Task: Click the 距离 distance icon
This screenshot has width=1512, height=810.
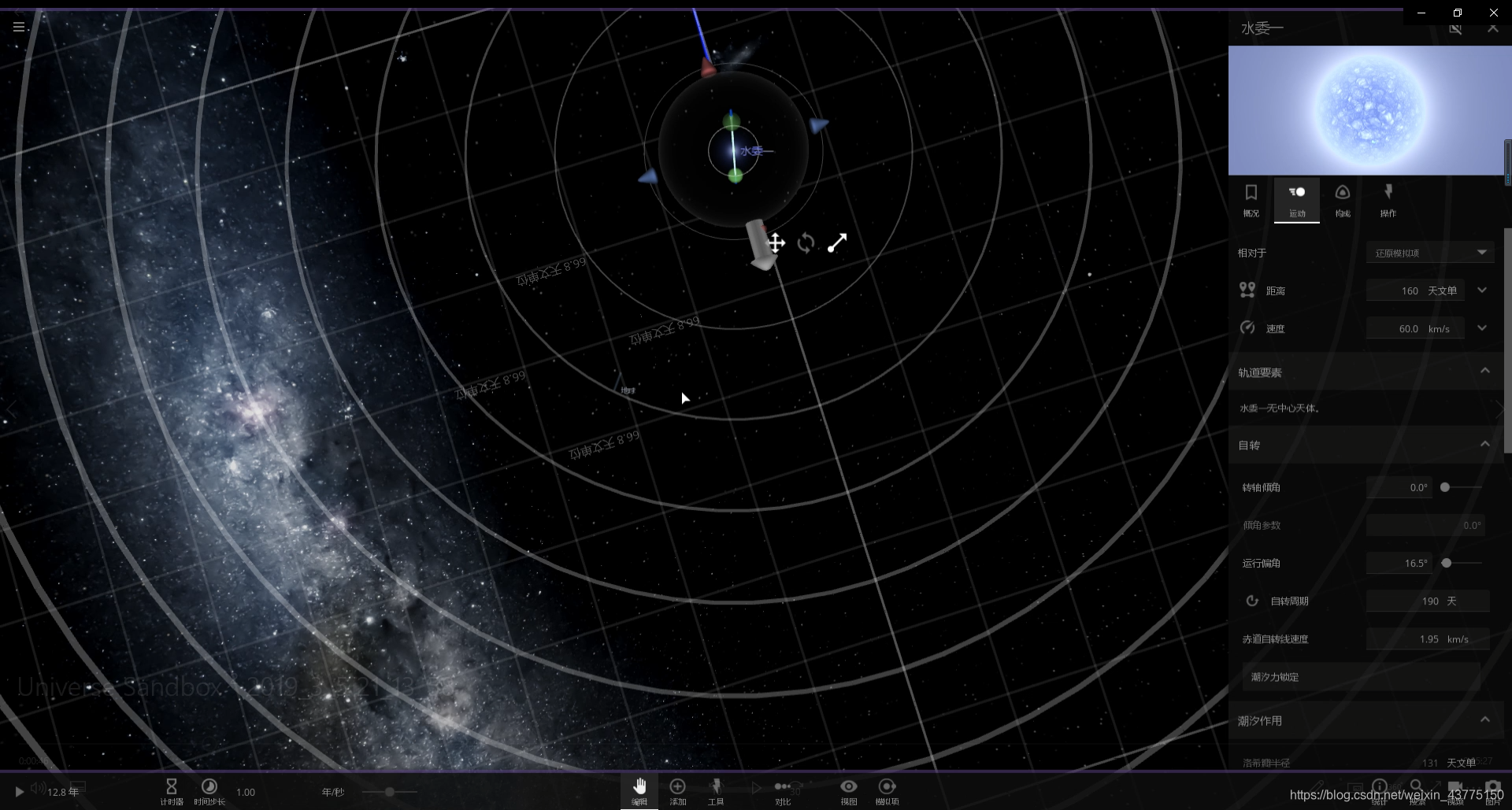Action: pos(1247,290)
